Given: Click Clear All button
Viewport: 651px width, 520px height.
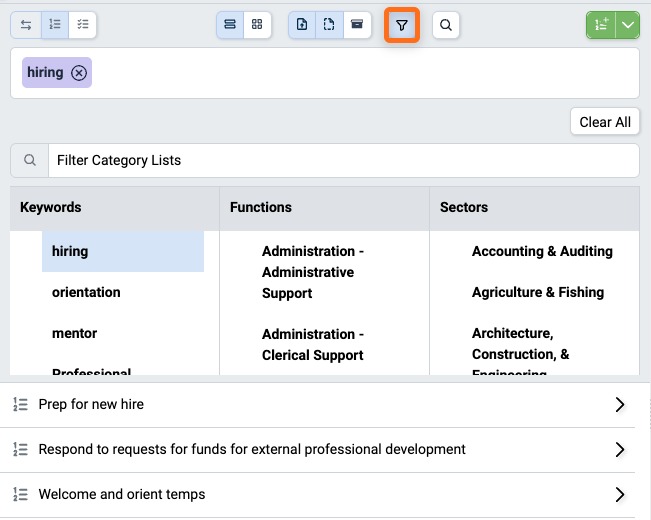Looking at the screenshot, I should [x=605, y=122].
